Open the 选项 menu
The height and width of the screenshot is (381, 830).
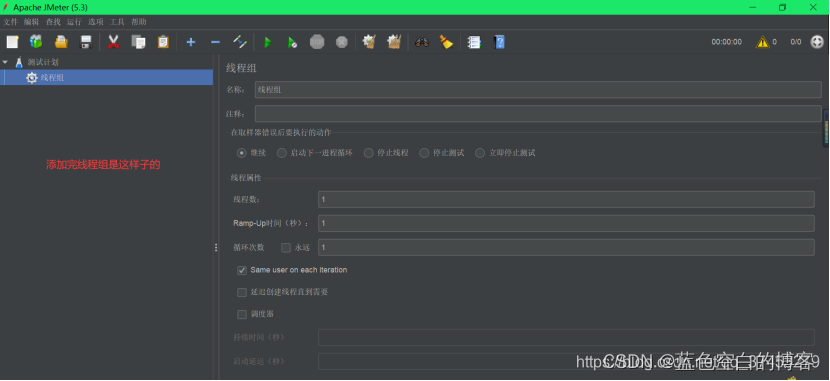pos(96,22)
